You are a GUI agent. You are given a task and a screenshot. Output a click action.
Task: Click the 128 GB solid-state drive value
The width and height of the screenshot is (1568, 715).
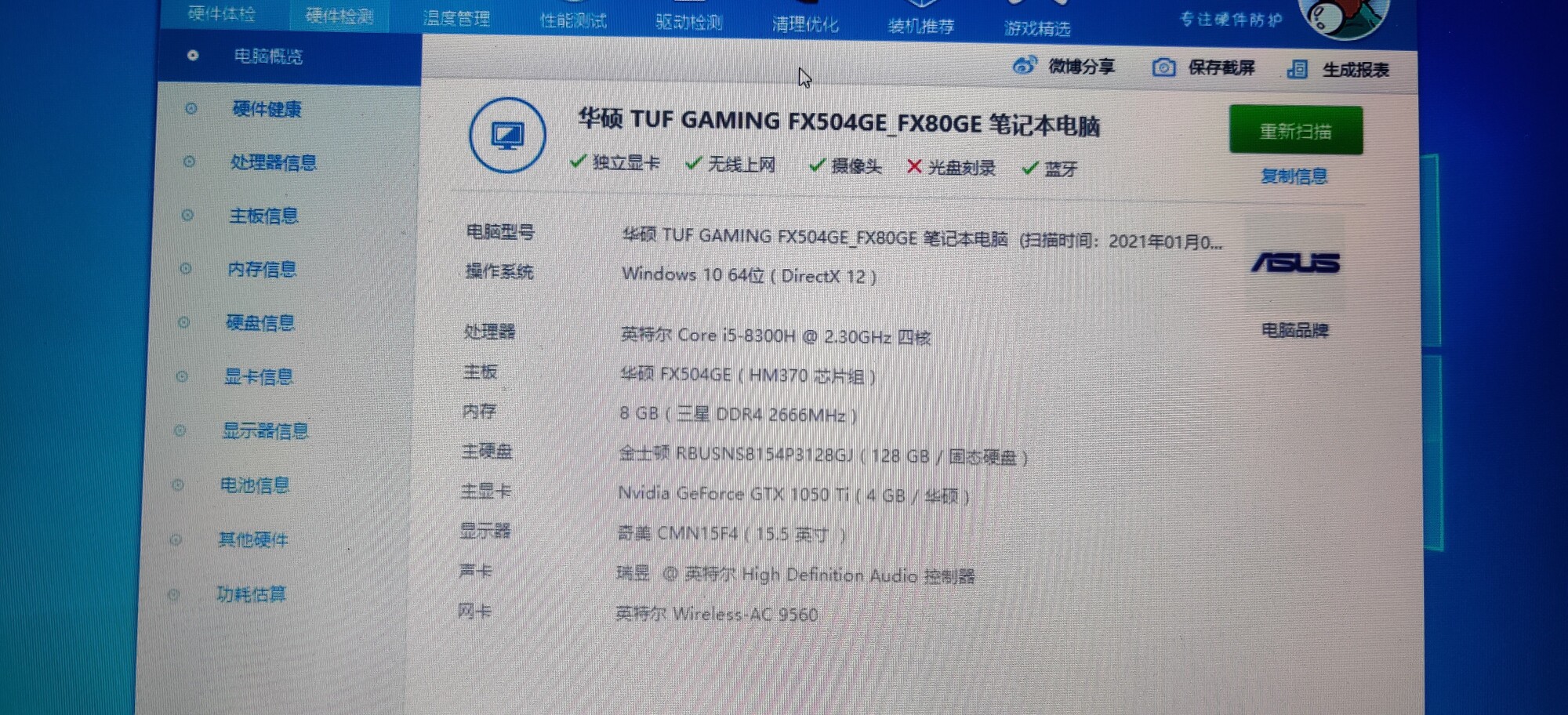tap(823, 455)
